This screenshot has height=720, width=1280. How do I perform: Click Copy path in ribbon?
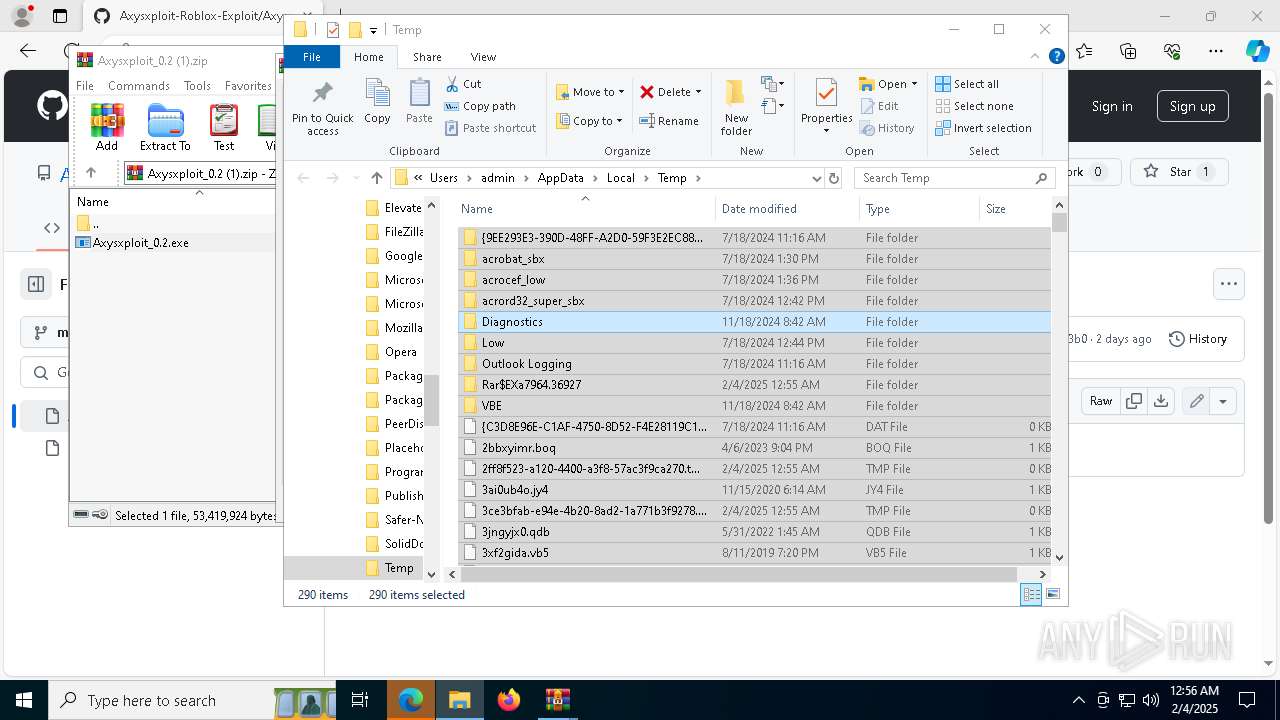480,106
